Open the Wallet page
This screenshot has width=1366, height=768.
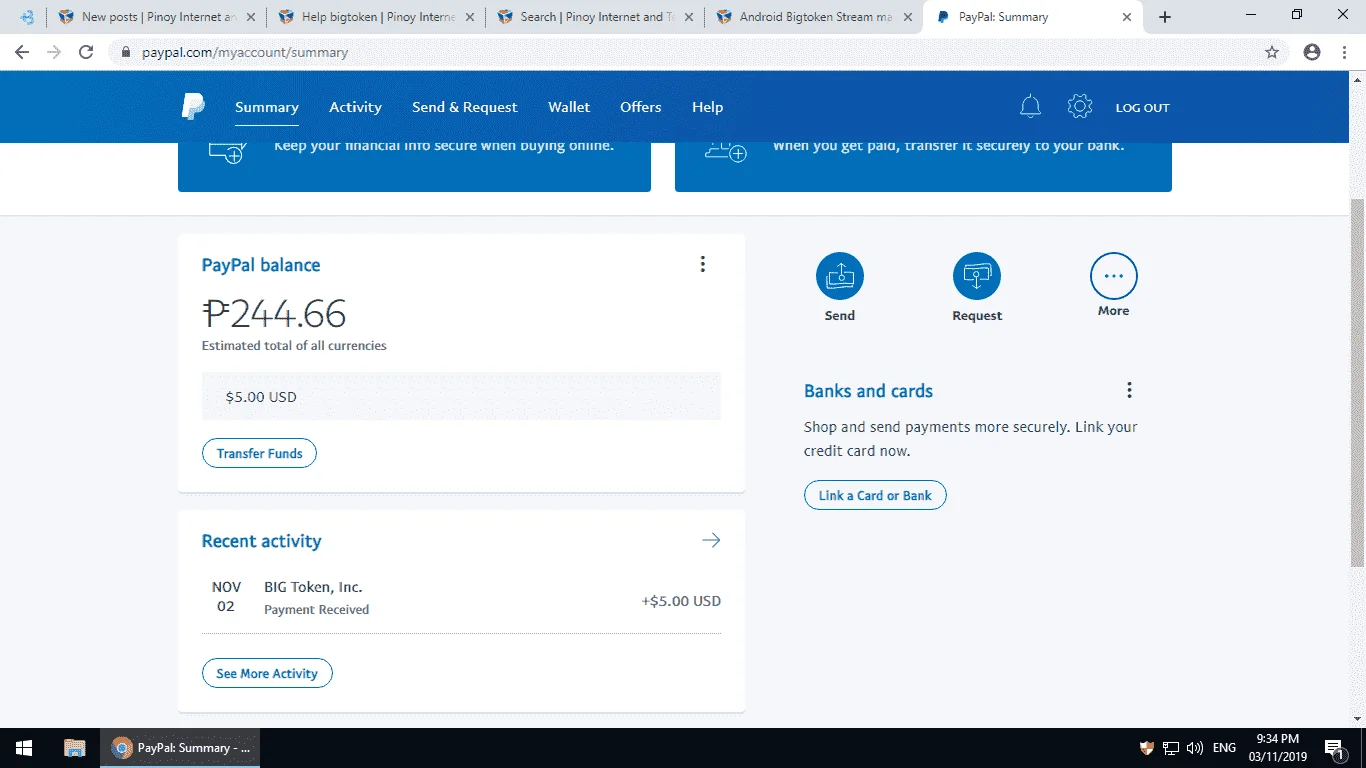(569, 108)
